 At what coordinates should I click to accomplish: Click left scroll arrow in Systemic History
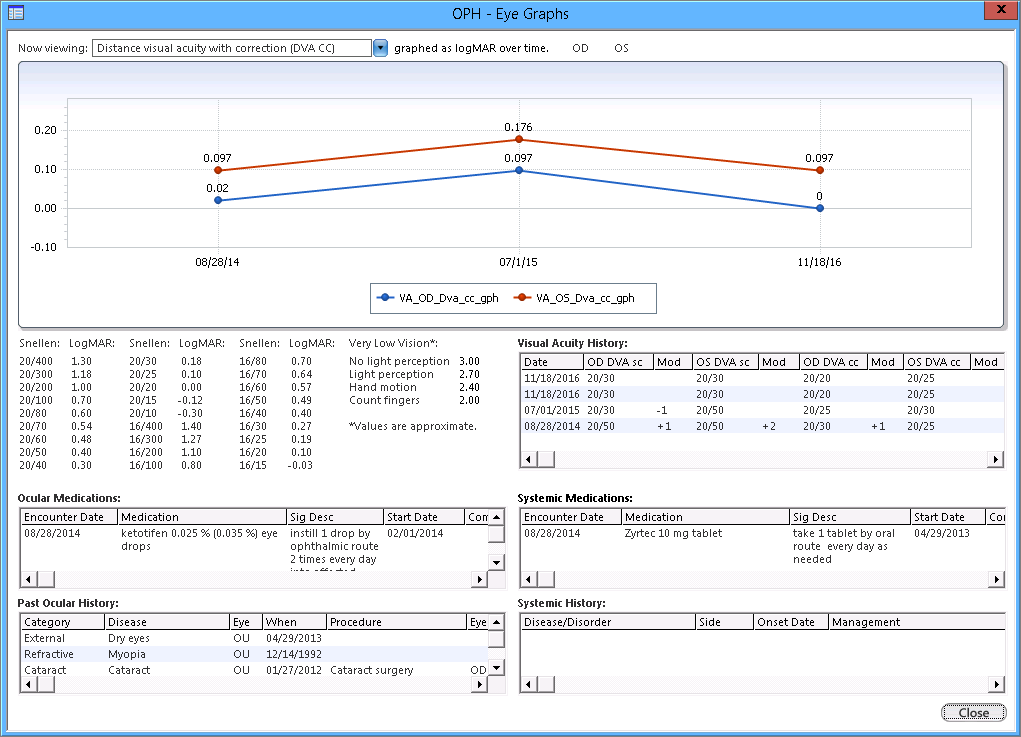pos(528,684)
